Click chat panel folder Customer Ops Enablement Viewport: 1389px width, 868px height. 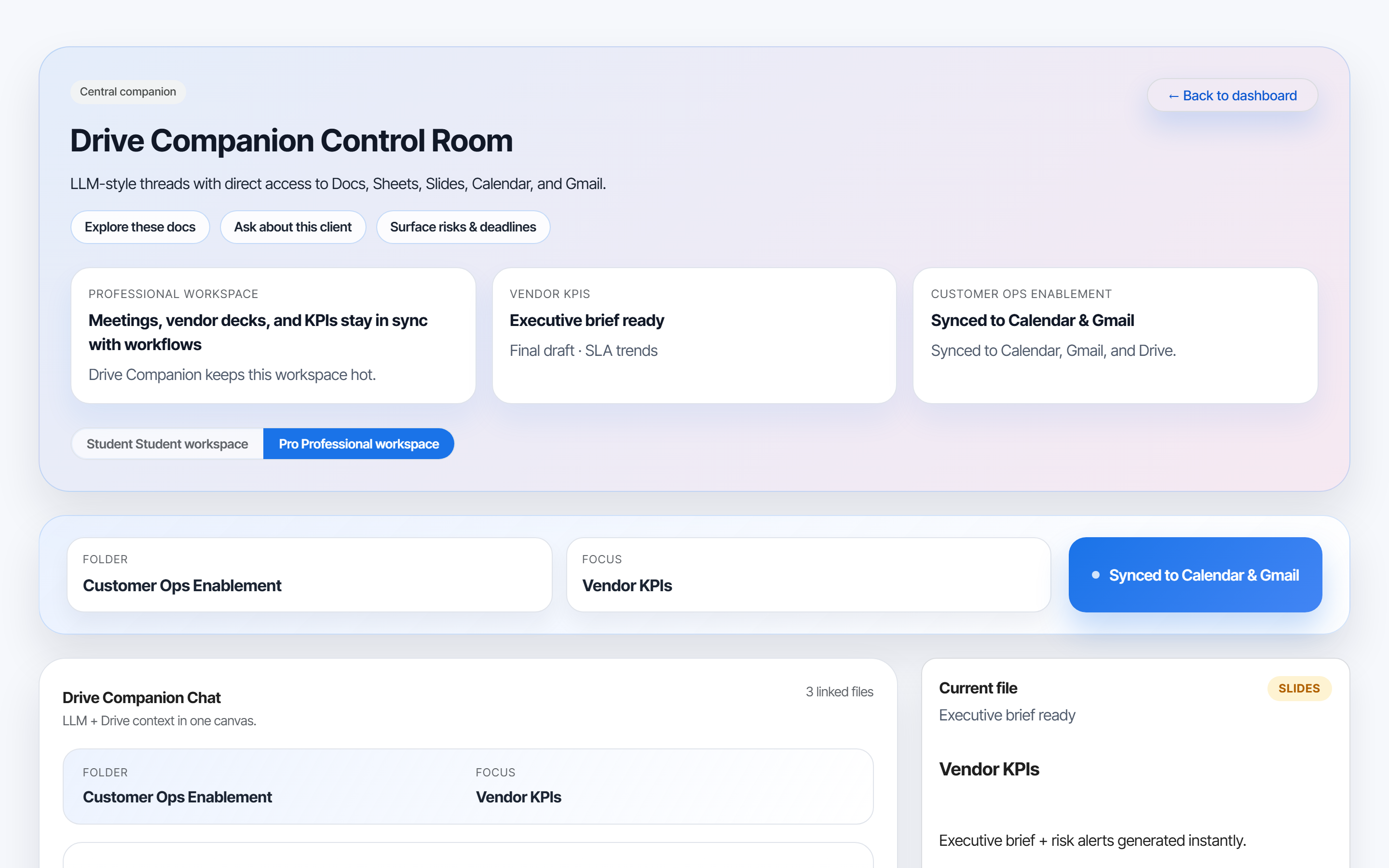[177, 797]
